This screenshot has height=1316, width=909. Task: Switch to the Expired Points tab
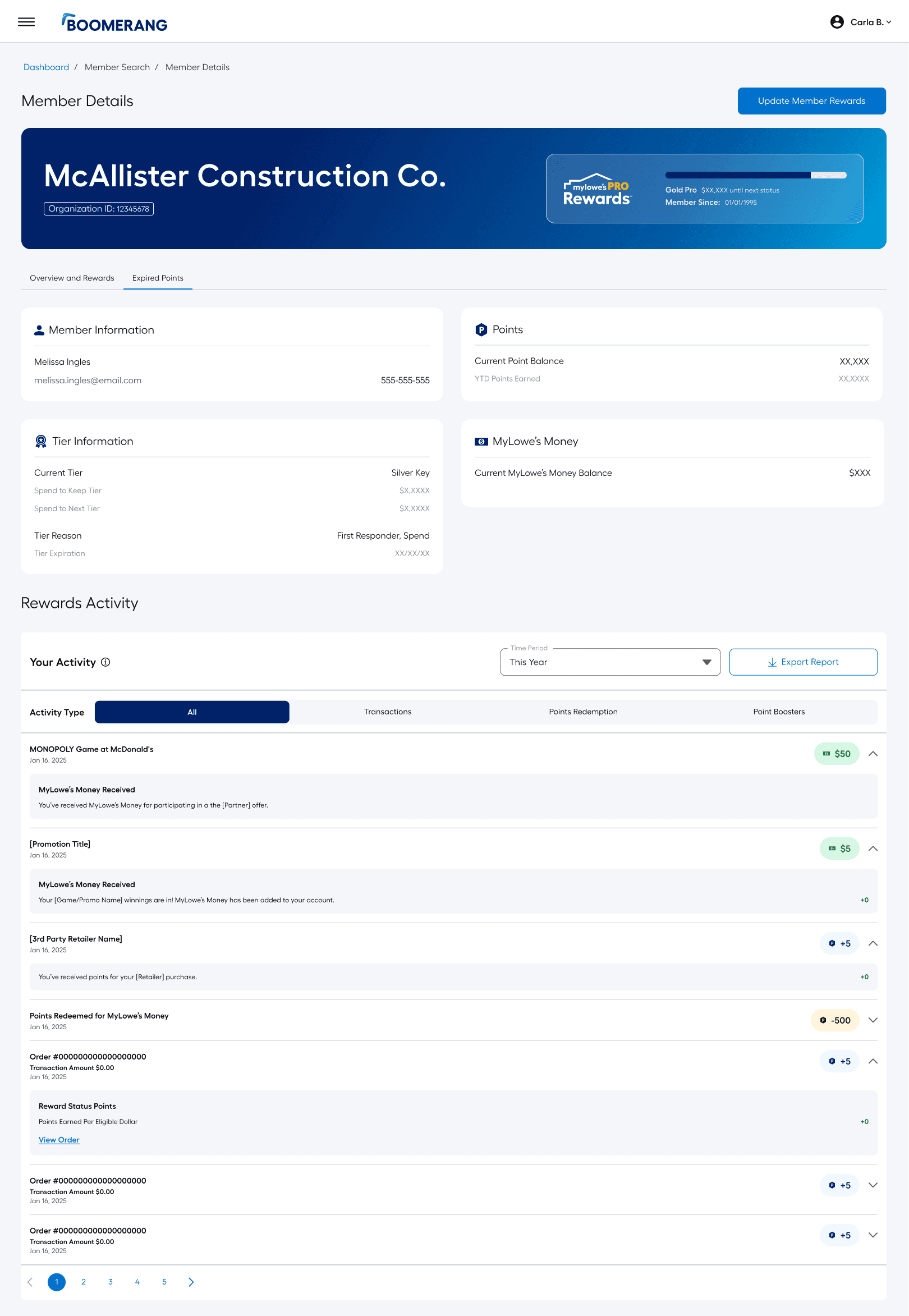(158, 278)
